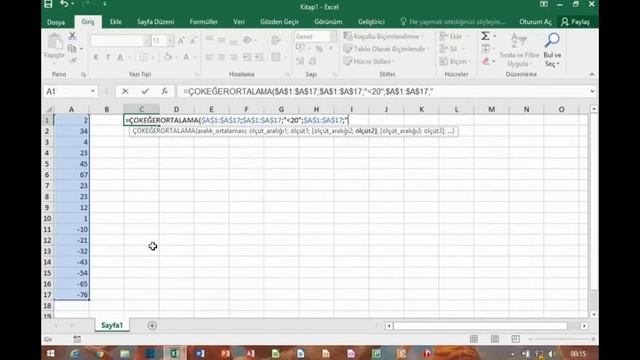Screen dimensions: 640x360
Task: Click cell A17 containing -76
Action: pos(72,295)
